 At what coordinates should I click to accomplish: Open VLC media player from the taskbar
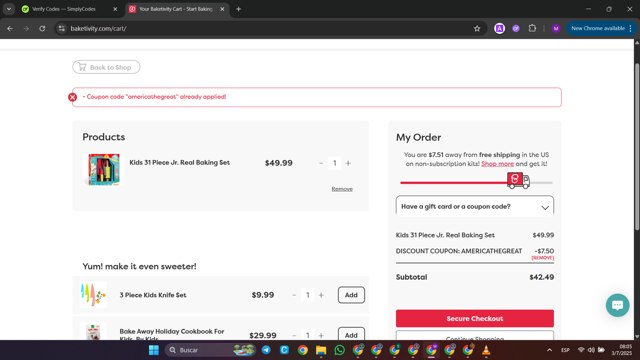(x=486, y=350)
